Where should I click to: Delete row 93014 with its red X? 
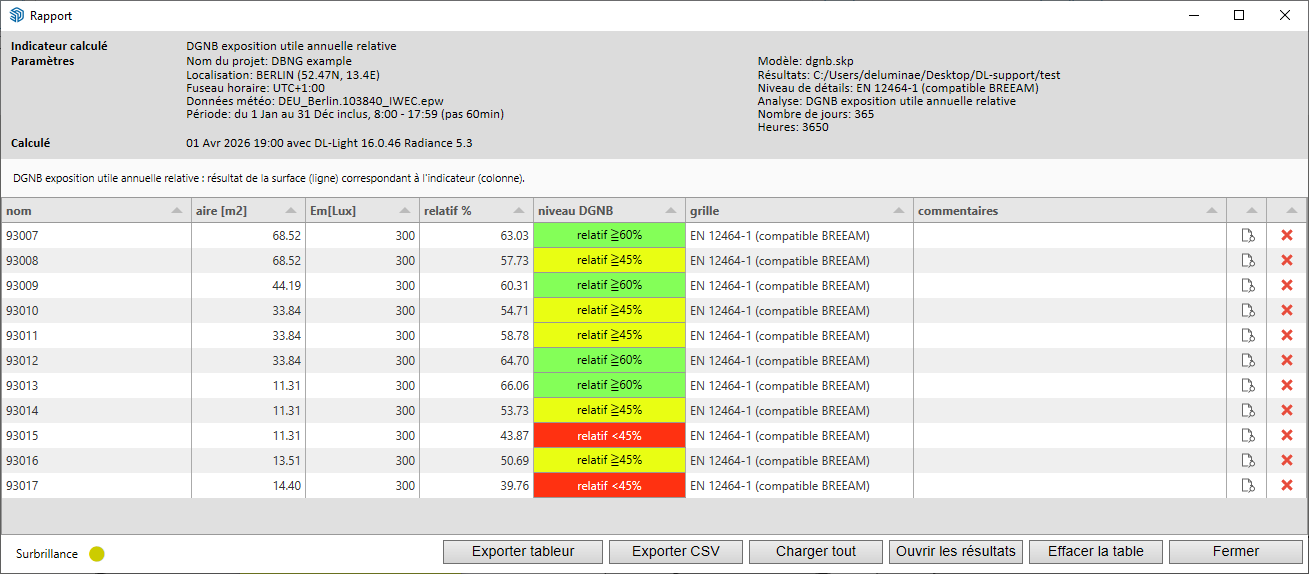click(1287, 411)
